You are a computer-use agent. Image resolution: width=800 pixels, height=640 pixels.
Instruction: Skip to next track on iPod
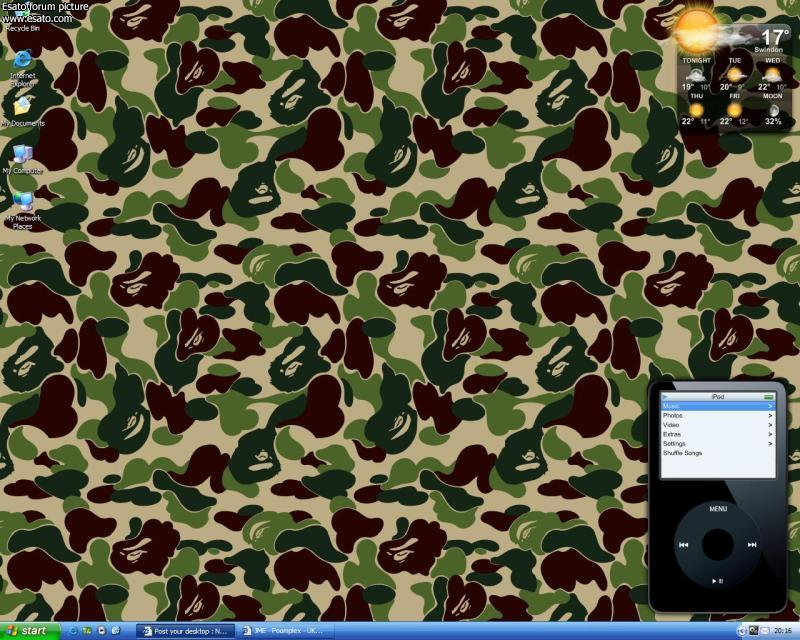752,545
